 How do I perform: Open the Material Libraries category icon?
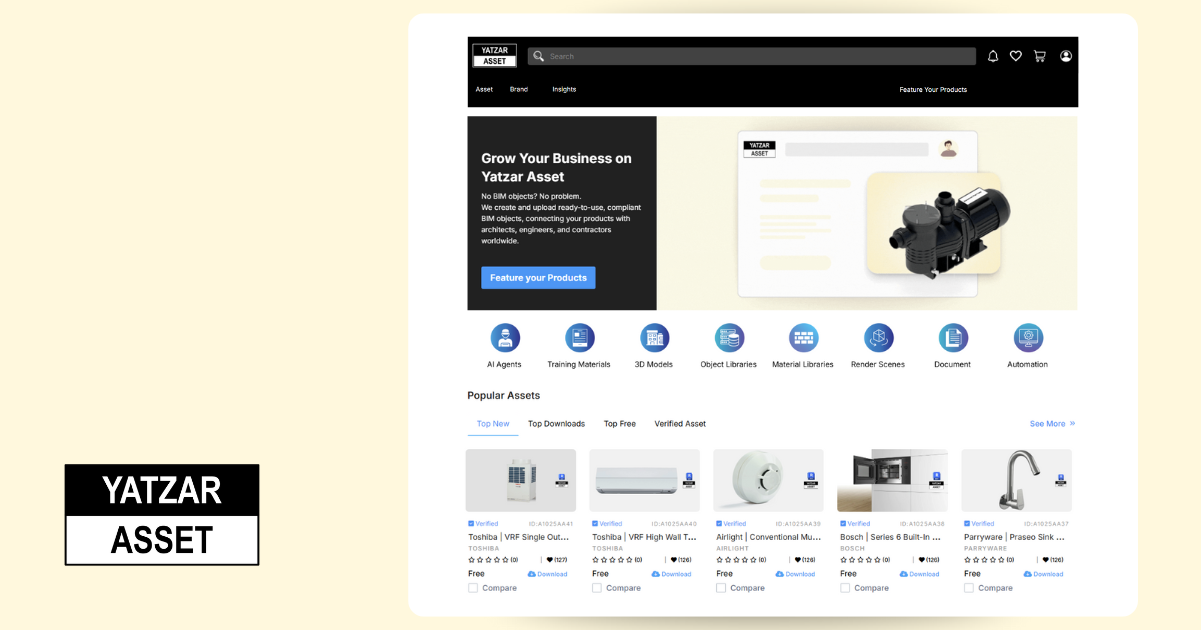[x=803, y=338]
